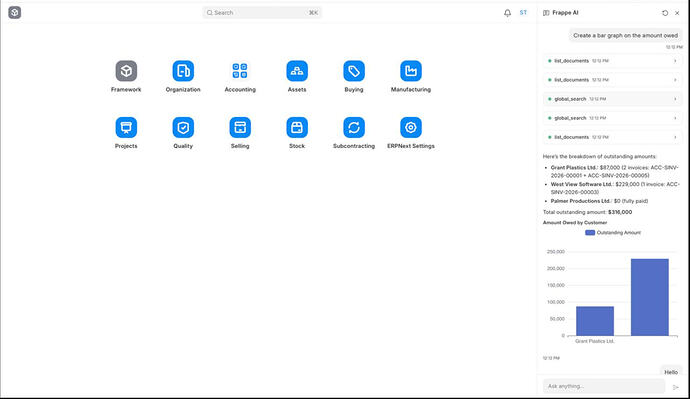690x399 pixels.
Task: Reset the Frappe AI conversation with refresh icon
Action: click(x=665, y=13)
